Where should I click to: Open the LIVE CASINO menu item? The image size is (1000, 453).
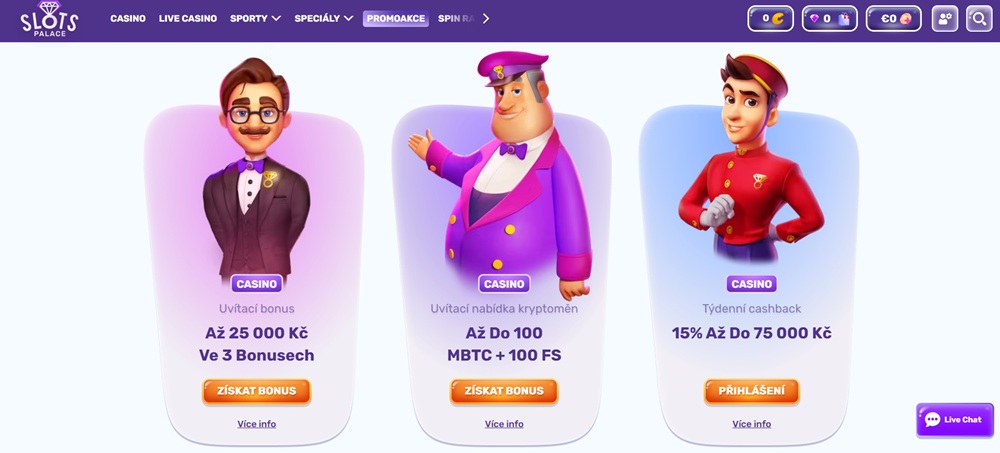coord(188,19)
